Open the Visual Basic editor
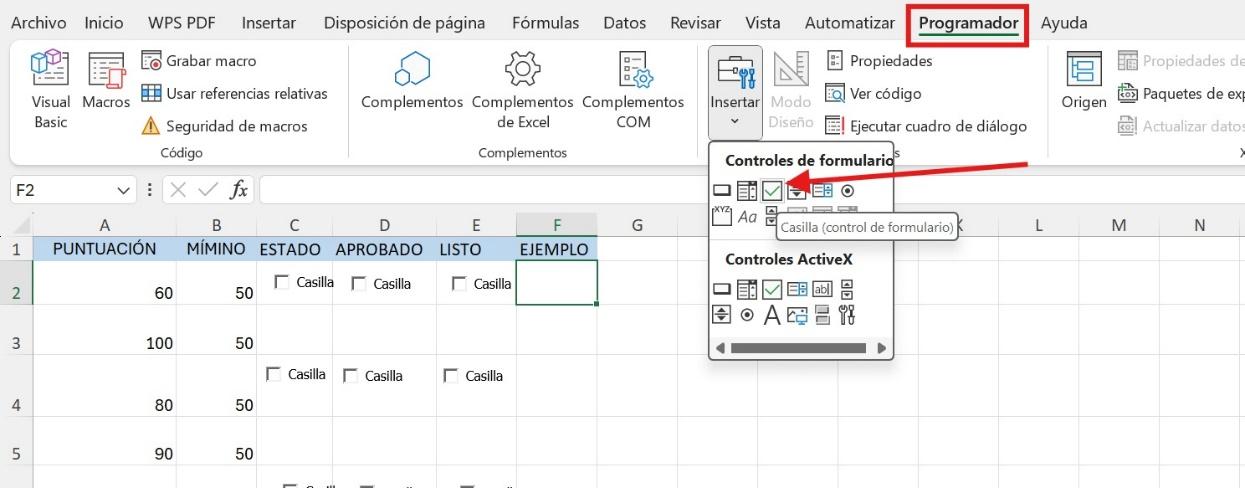This screenshot has width=1245, height=488. point(51,90)
